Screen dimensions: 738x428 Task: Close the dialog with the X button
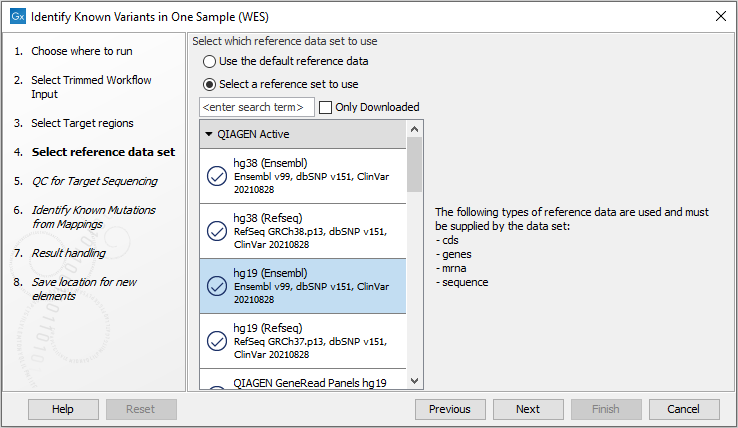pyautogui.click(x=721, y=16)
